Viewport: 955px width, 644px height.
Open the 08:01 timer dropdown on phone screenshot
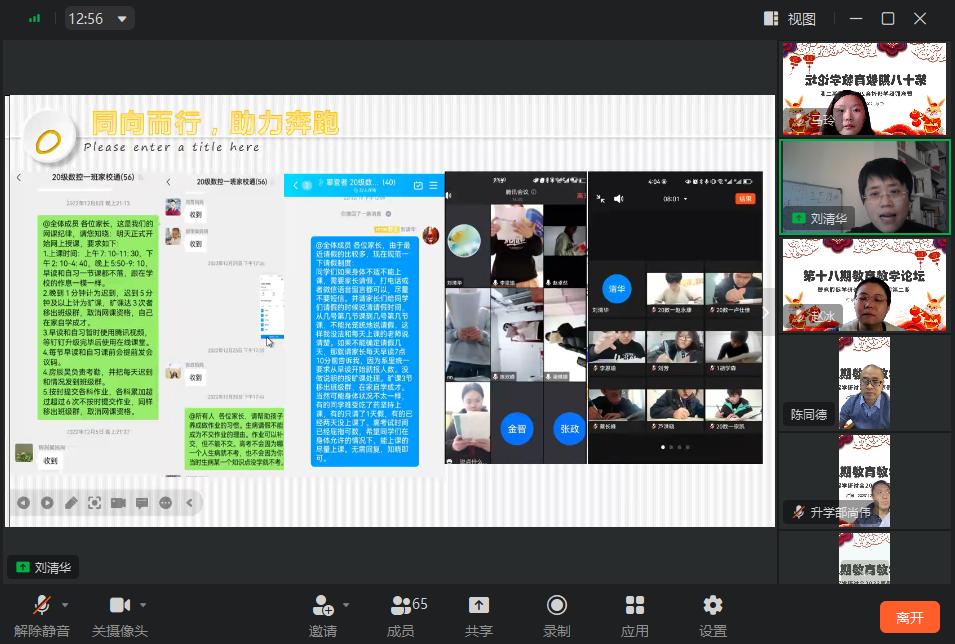pos(675,199)
